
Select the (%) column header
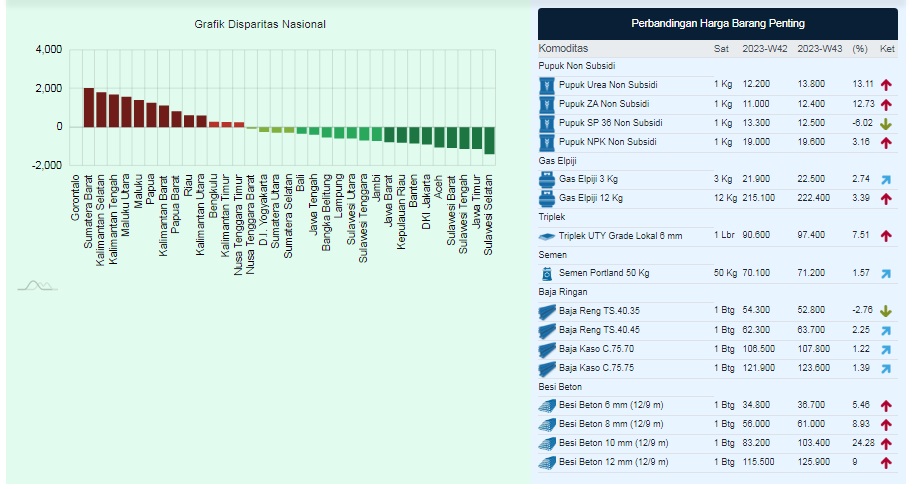coord(860,48)
